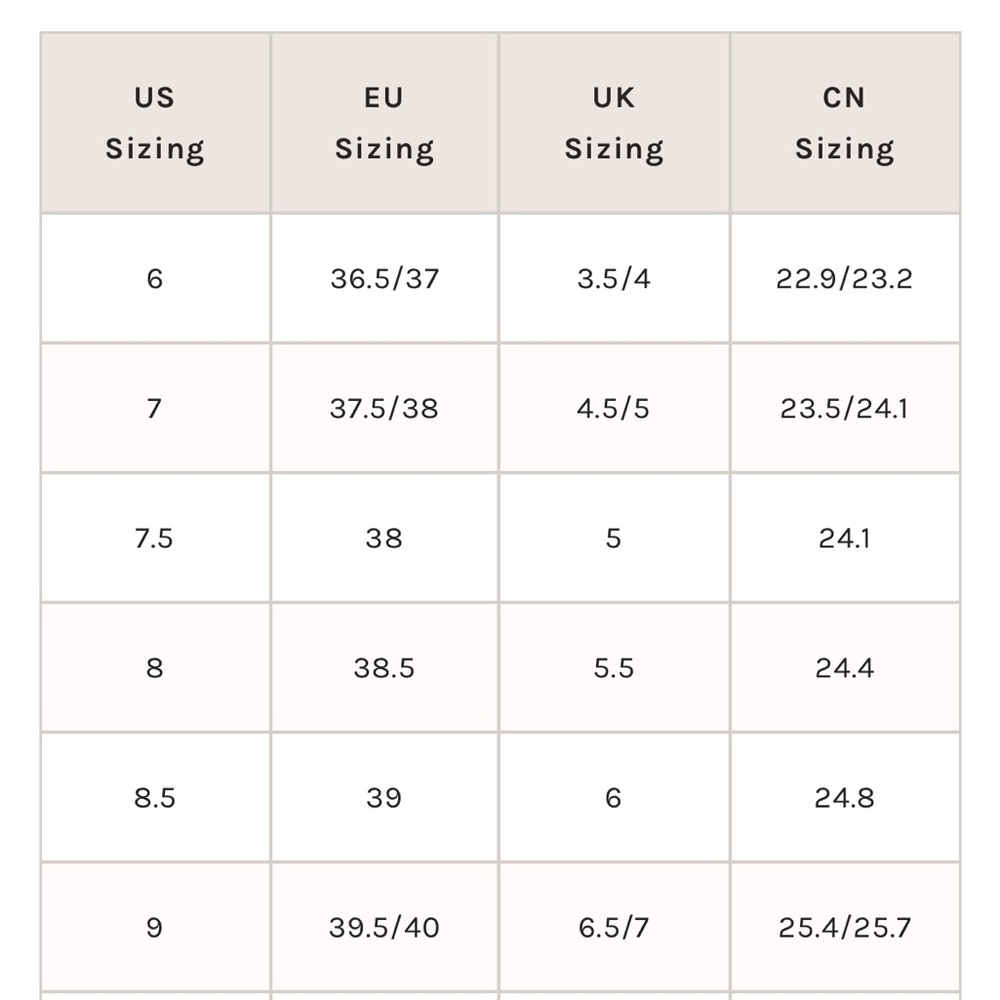Click the UK Sizing column header

(x=614, y=122)
